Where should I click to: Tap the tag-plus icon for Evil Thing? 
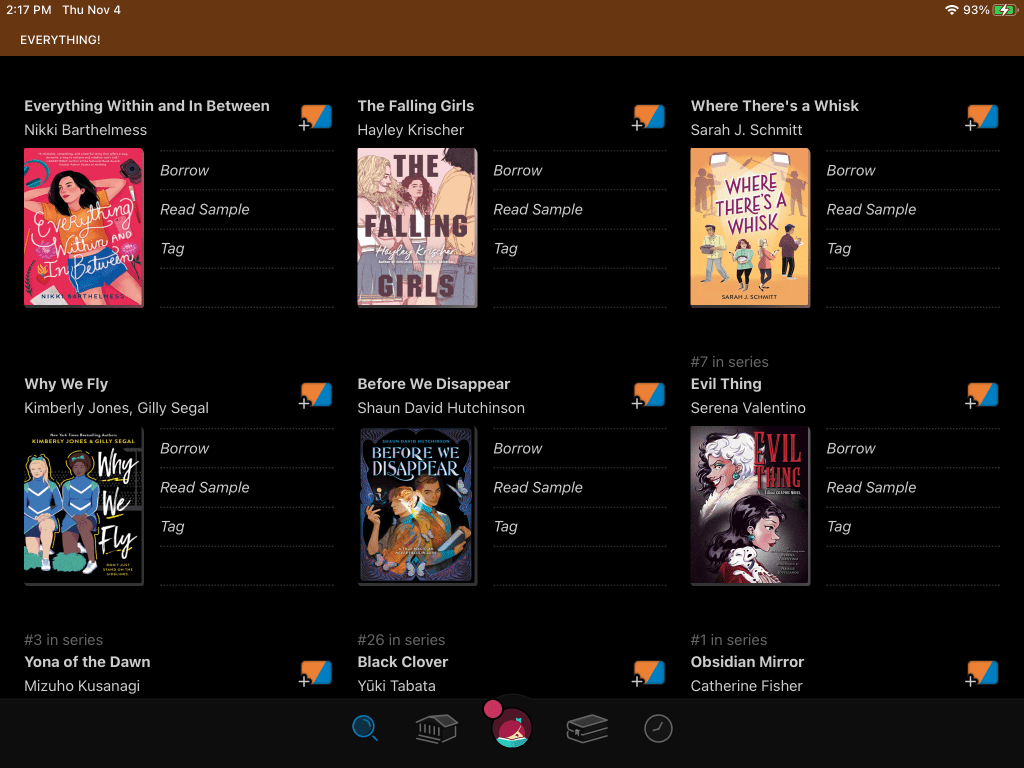pyautogui.click(x=981, y=396)
